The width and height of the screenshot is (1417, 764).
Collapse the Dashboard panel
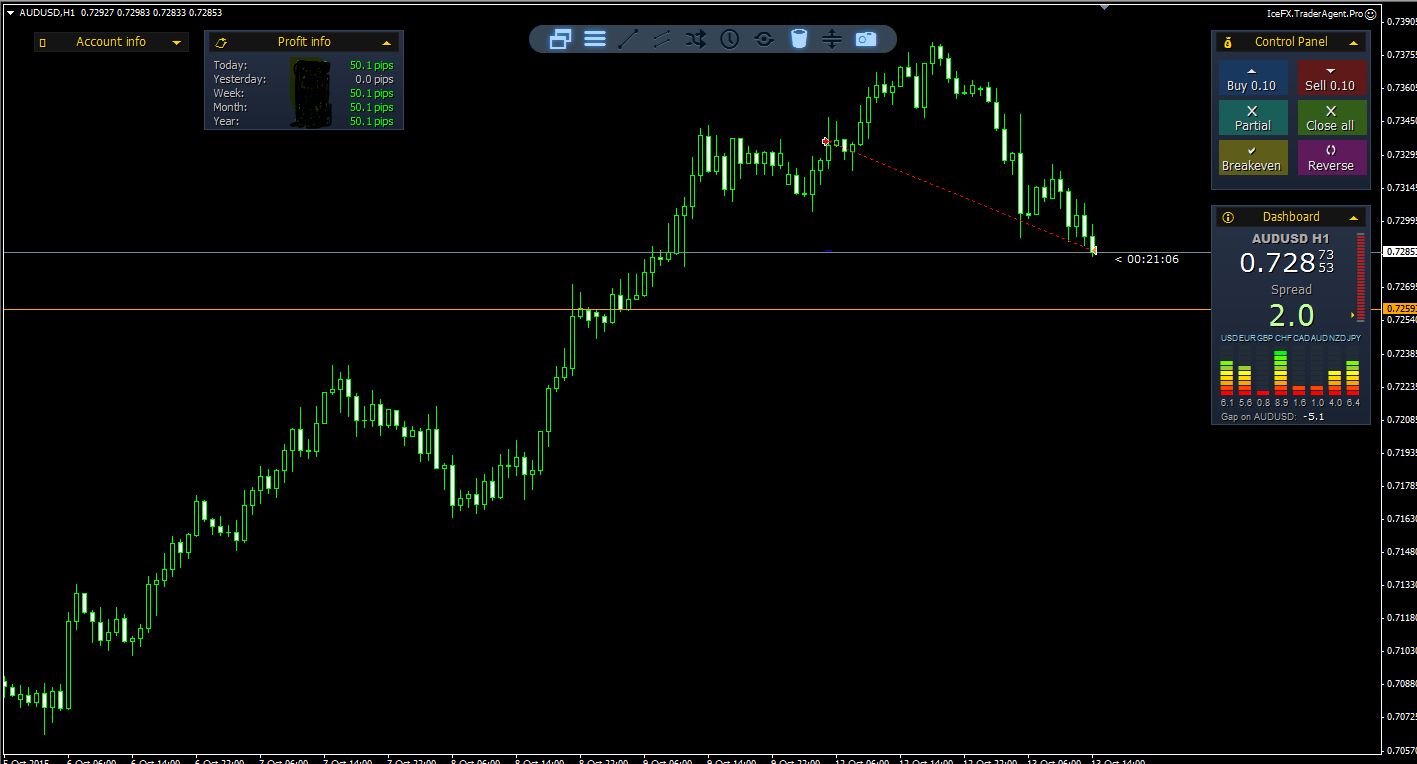tap(1354, 217)
